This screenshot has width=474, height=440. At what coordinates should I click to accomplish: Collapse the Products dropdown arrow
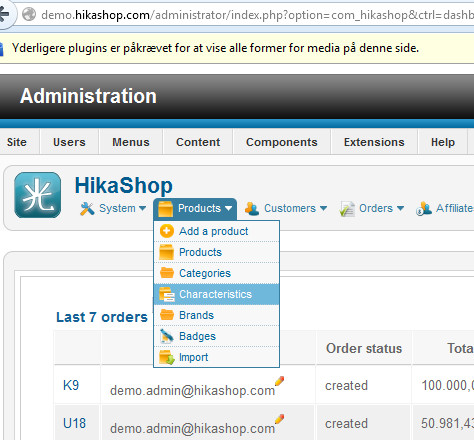click(x=228, y=208)
